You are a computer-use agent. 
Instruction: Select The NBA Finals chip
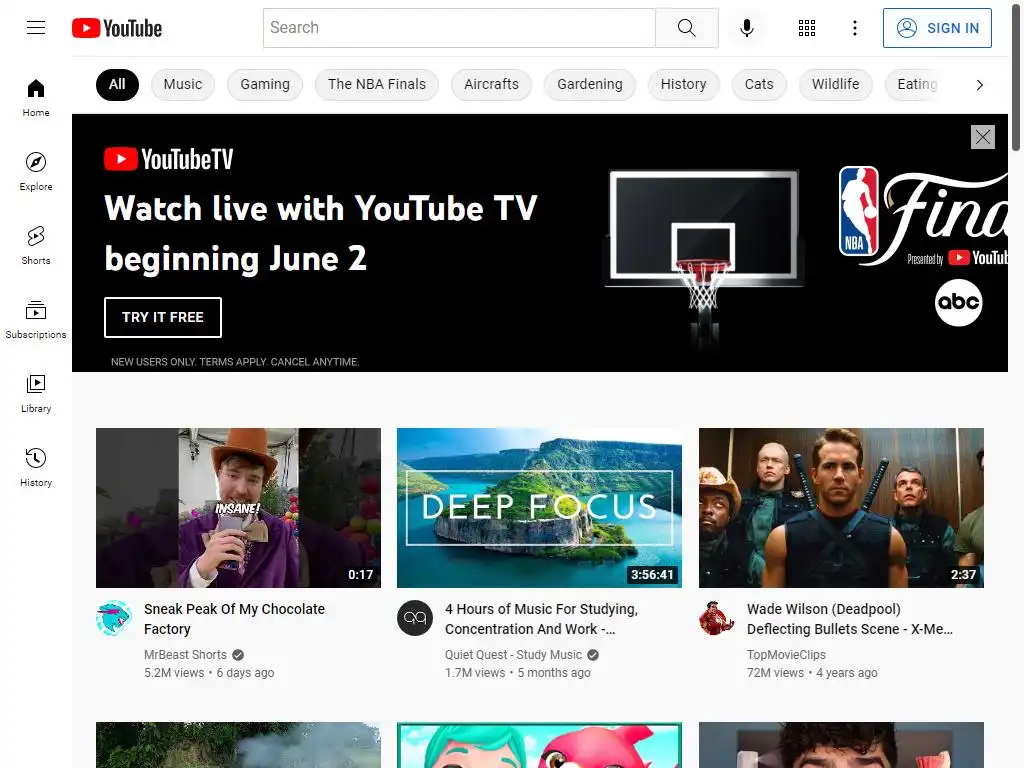pos(377,85)
